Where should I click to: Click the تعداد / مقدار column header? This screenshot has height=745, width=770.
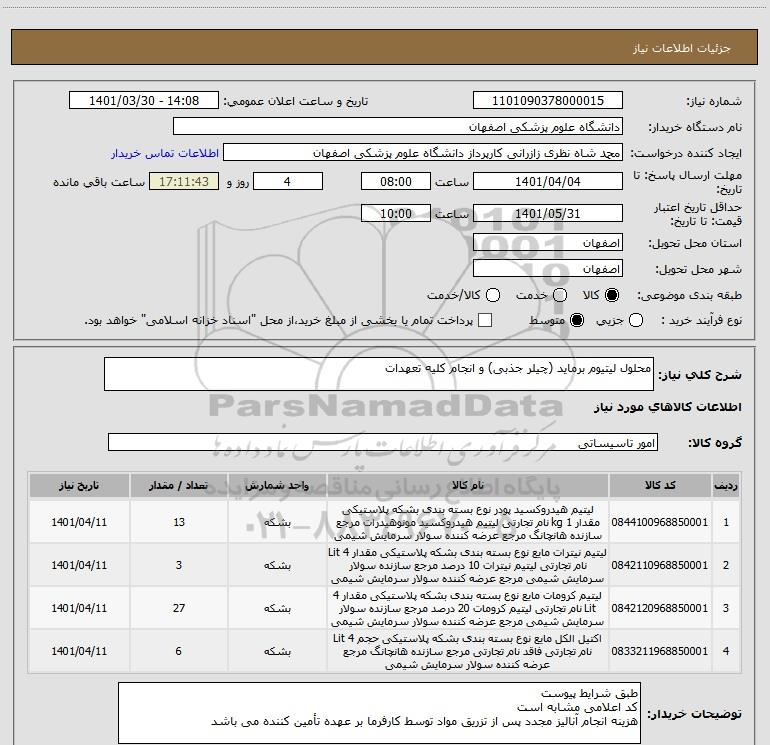click(x=179, y=486)
